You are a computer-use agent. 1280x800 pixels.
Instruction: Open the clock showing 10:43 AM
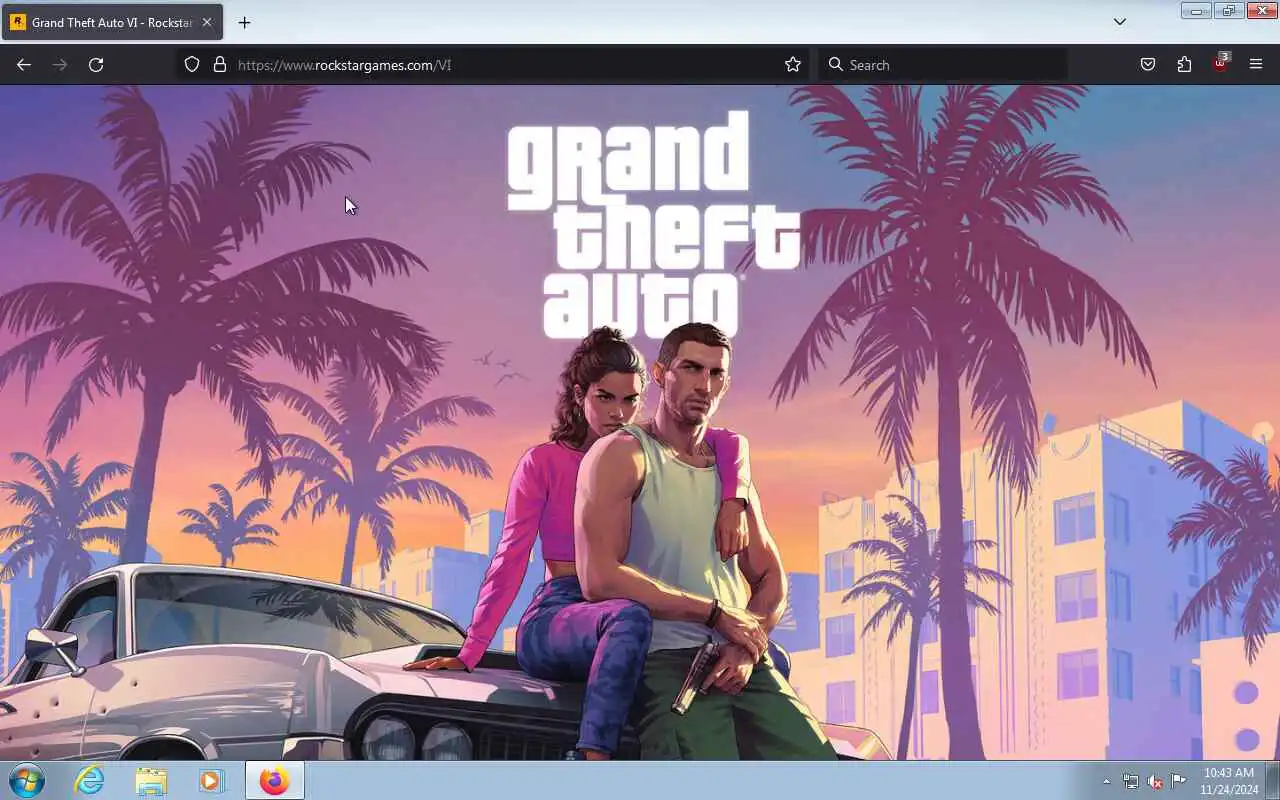[1228, 781]
